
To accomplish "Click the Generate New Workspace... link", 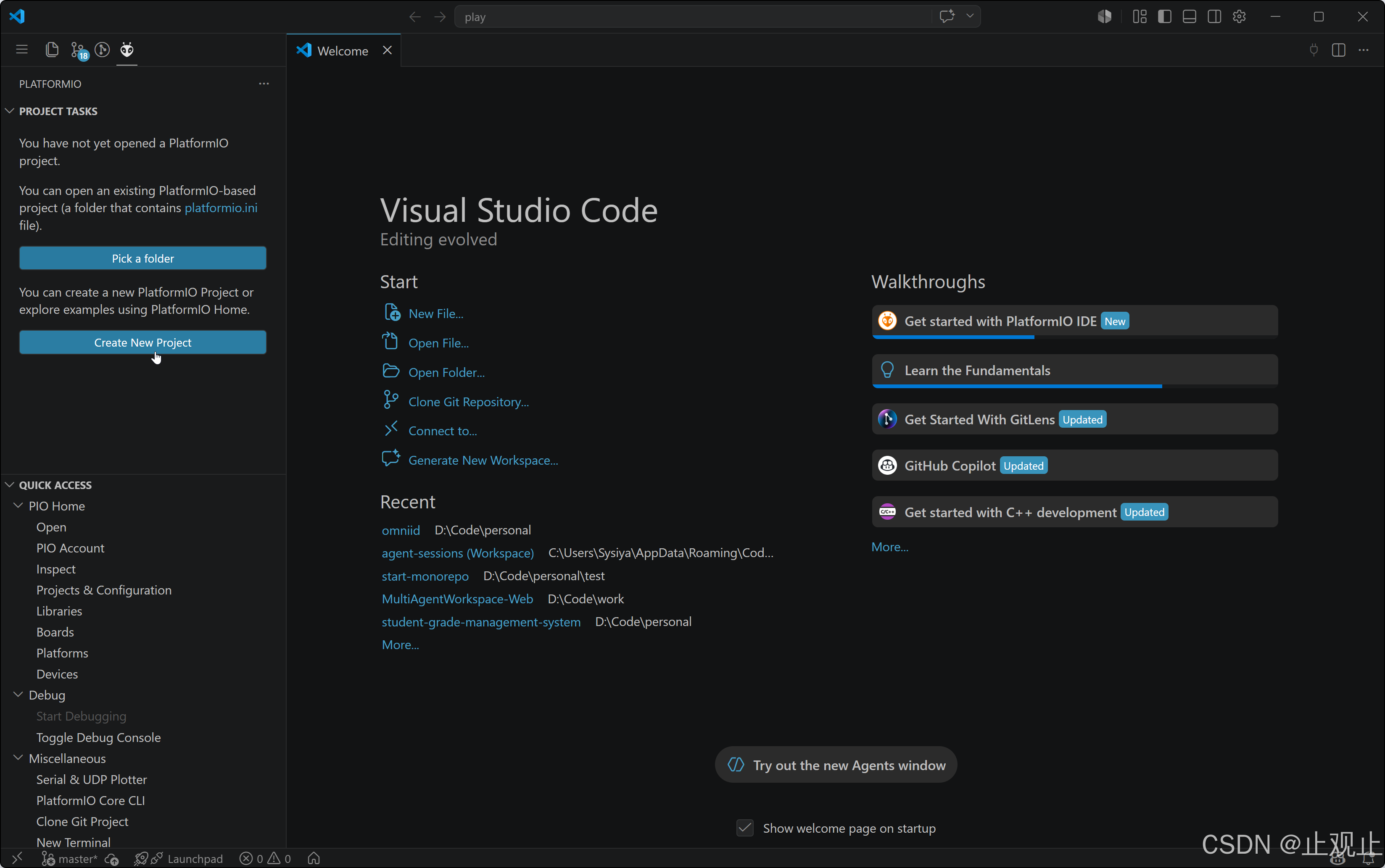I will (x=483, y=460).
